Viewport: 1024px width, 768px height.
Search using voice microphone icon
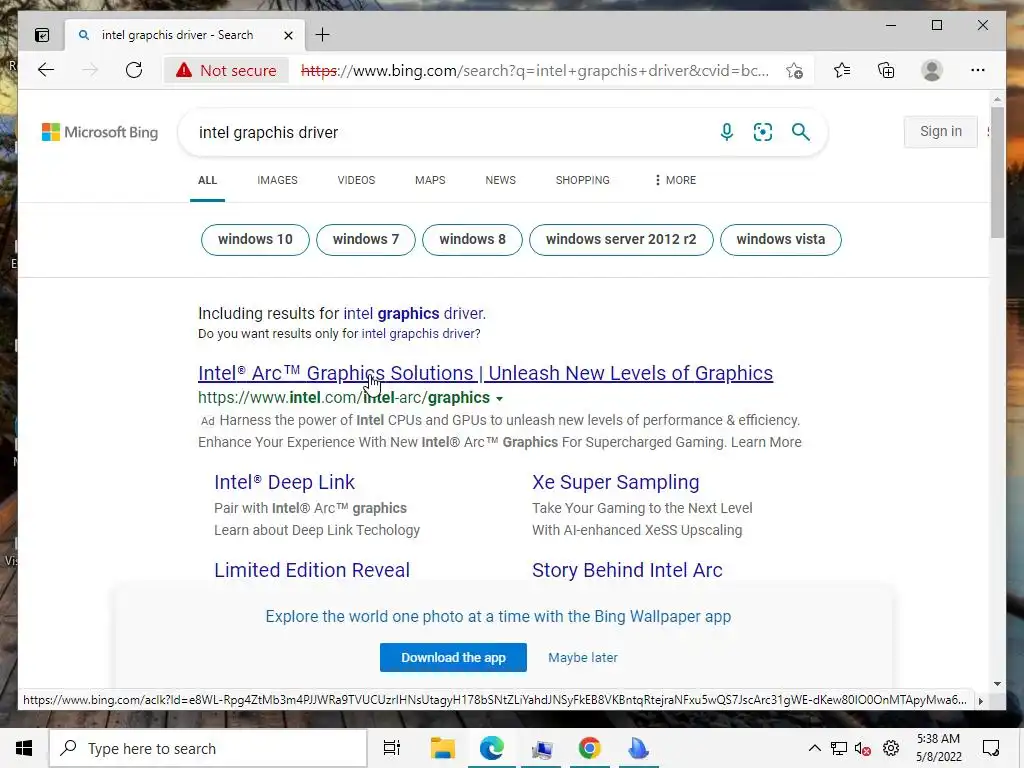(x=726, y=132)
